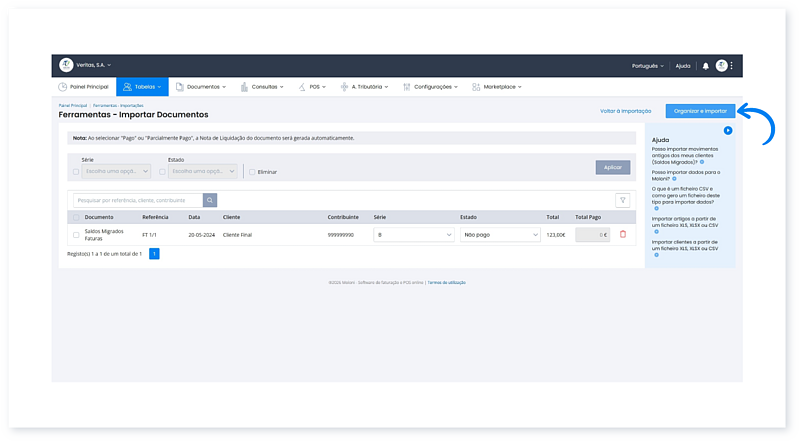Click the search magnifier button
This screenshot has height=442, width=800.
[209, 200]
